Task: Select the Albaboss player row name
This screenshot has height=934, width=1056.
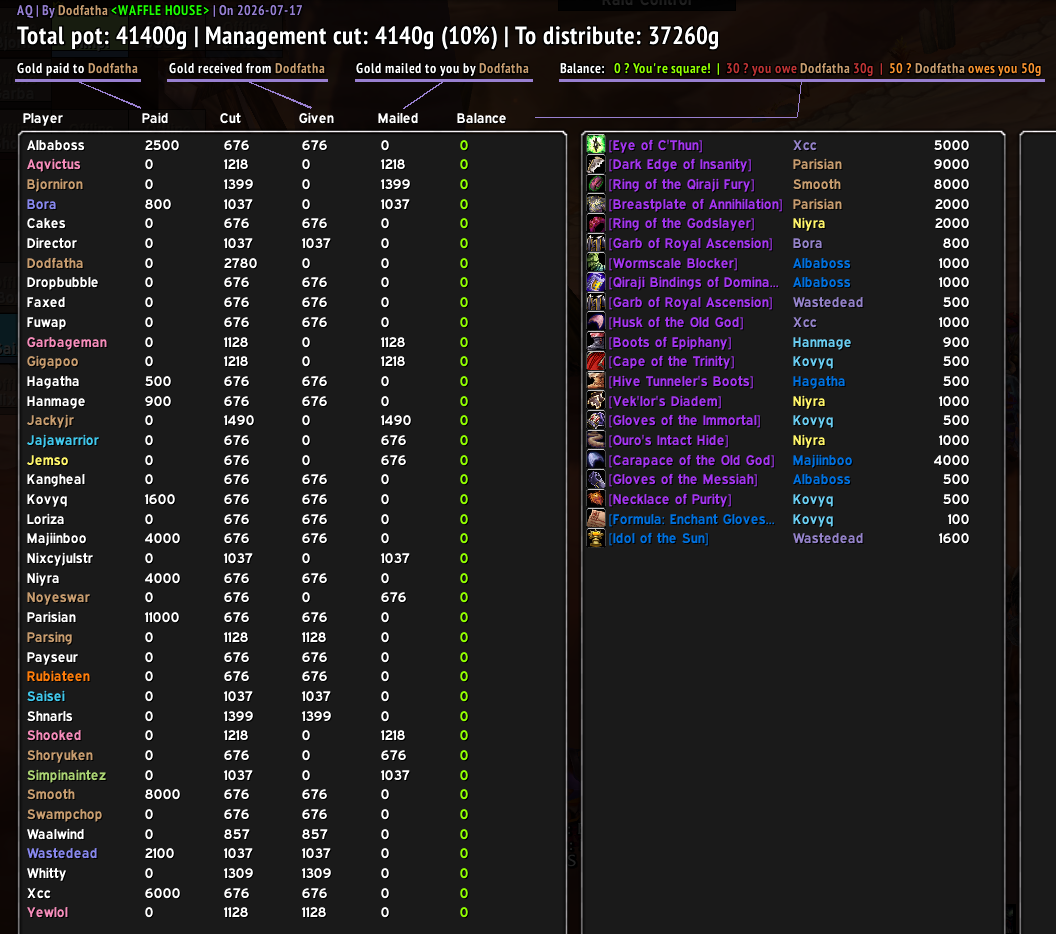Action: tap(56, 145)
